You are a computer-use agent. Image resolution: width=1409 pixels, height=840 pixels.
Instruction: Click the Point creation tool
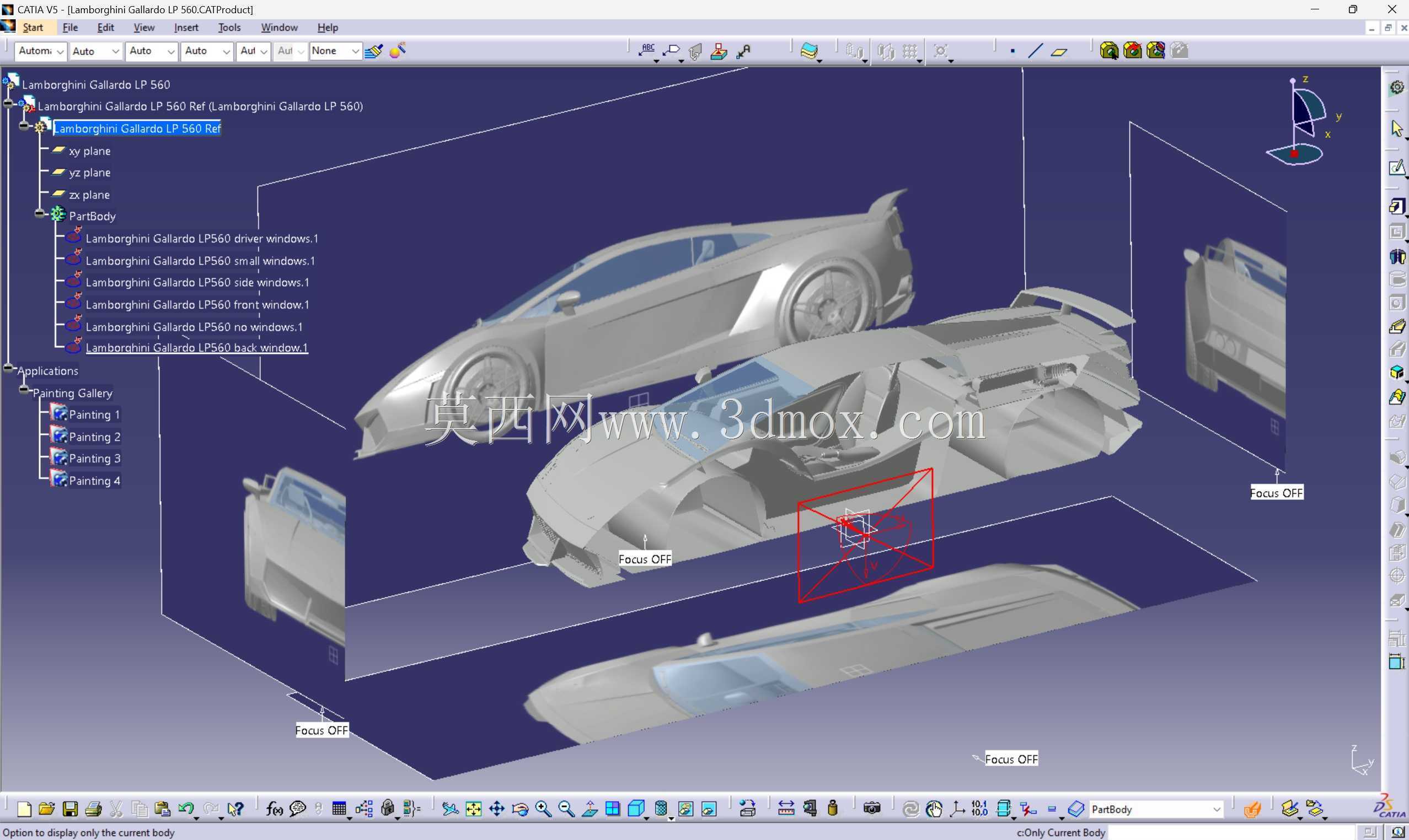pos(1012,51)
